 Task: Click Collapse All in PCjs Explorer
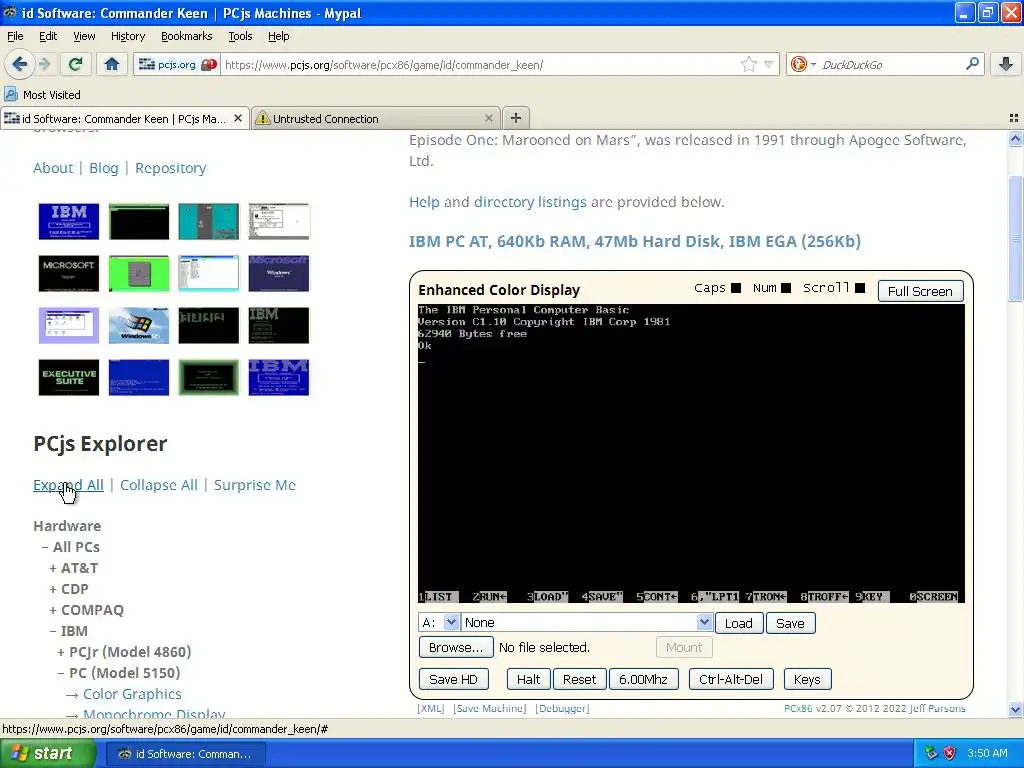[x=159, y=485]
